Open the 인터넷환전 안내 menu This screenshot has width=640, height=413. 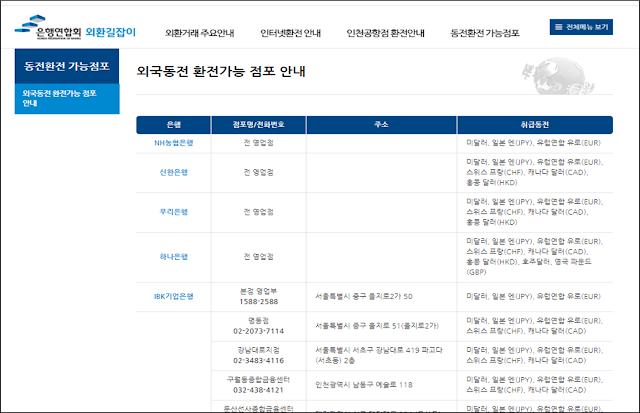pyautogui.click(x=291, y=33)
